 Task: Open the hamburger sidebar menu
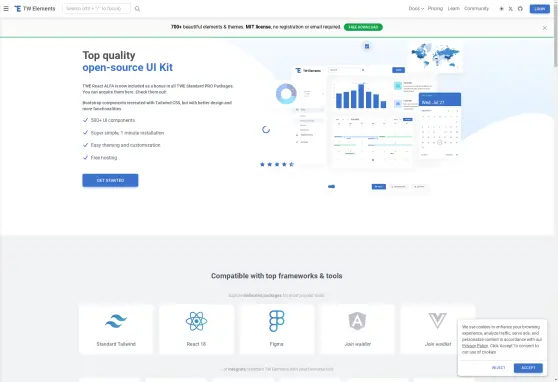6,9
